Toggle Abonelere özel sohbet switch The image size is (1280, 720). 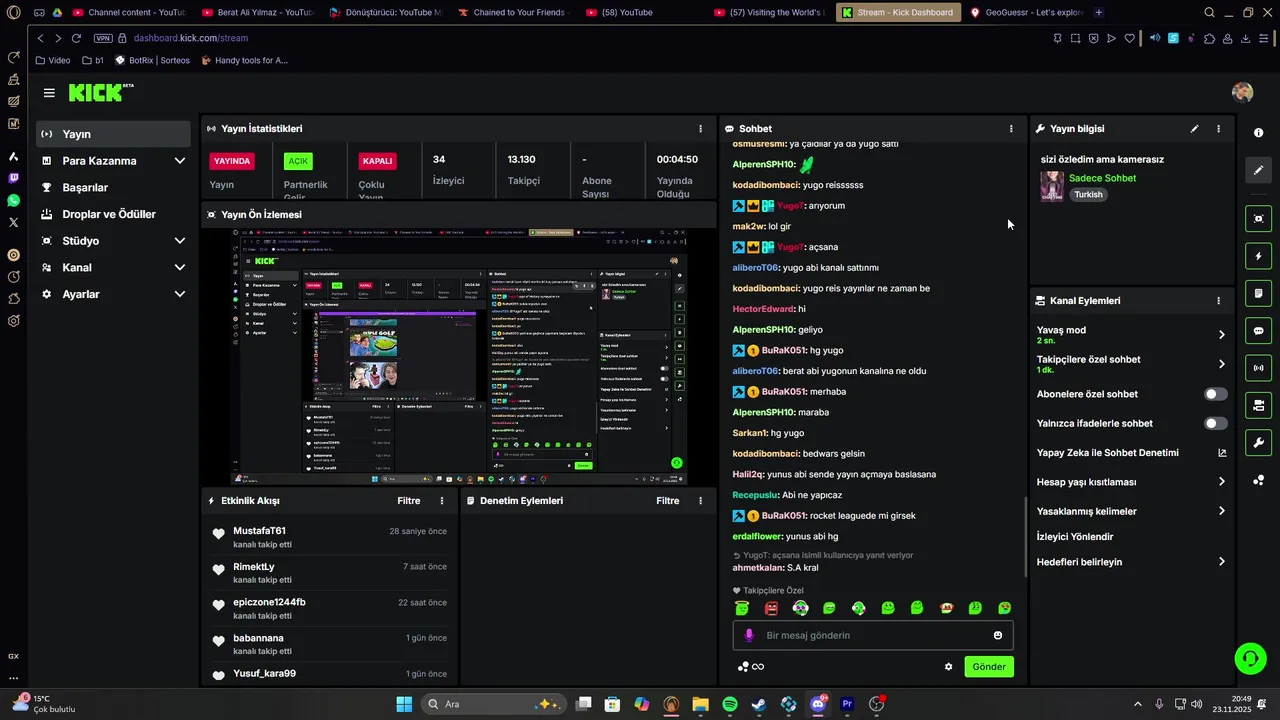(1216, 394)
